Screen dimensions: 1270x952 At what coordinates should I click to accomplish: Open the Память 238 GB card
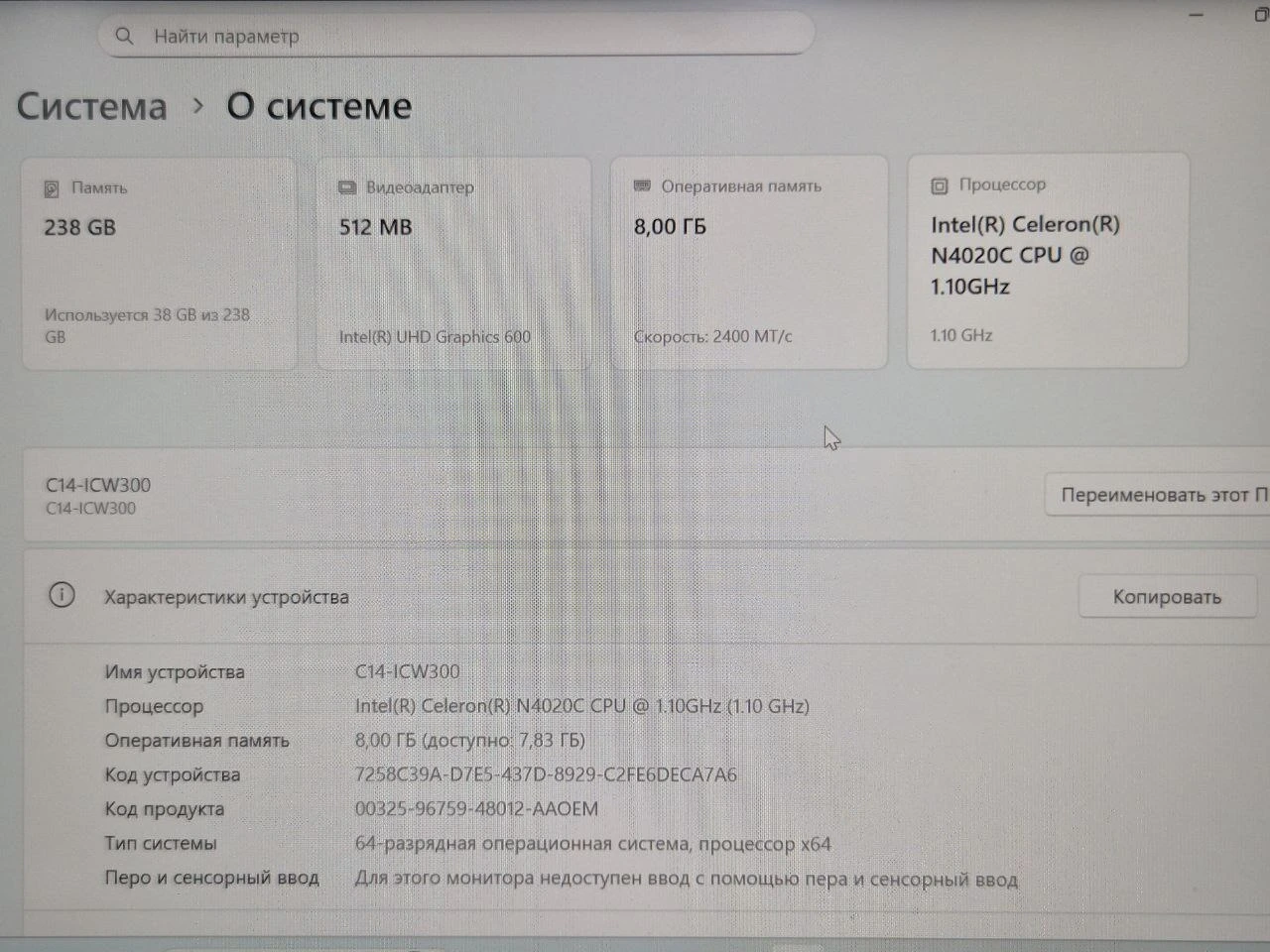pyautogui.click(x=159, y=264)
